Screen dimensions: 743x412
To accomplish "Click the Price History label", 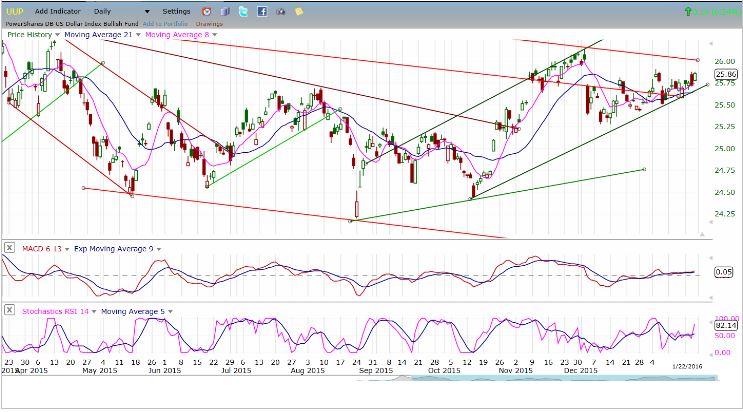I will [29, 35].
